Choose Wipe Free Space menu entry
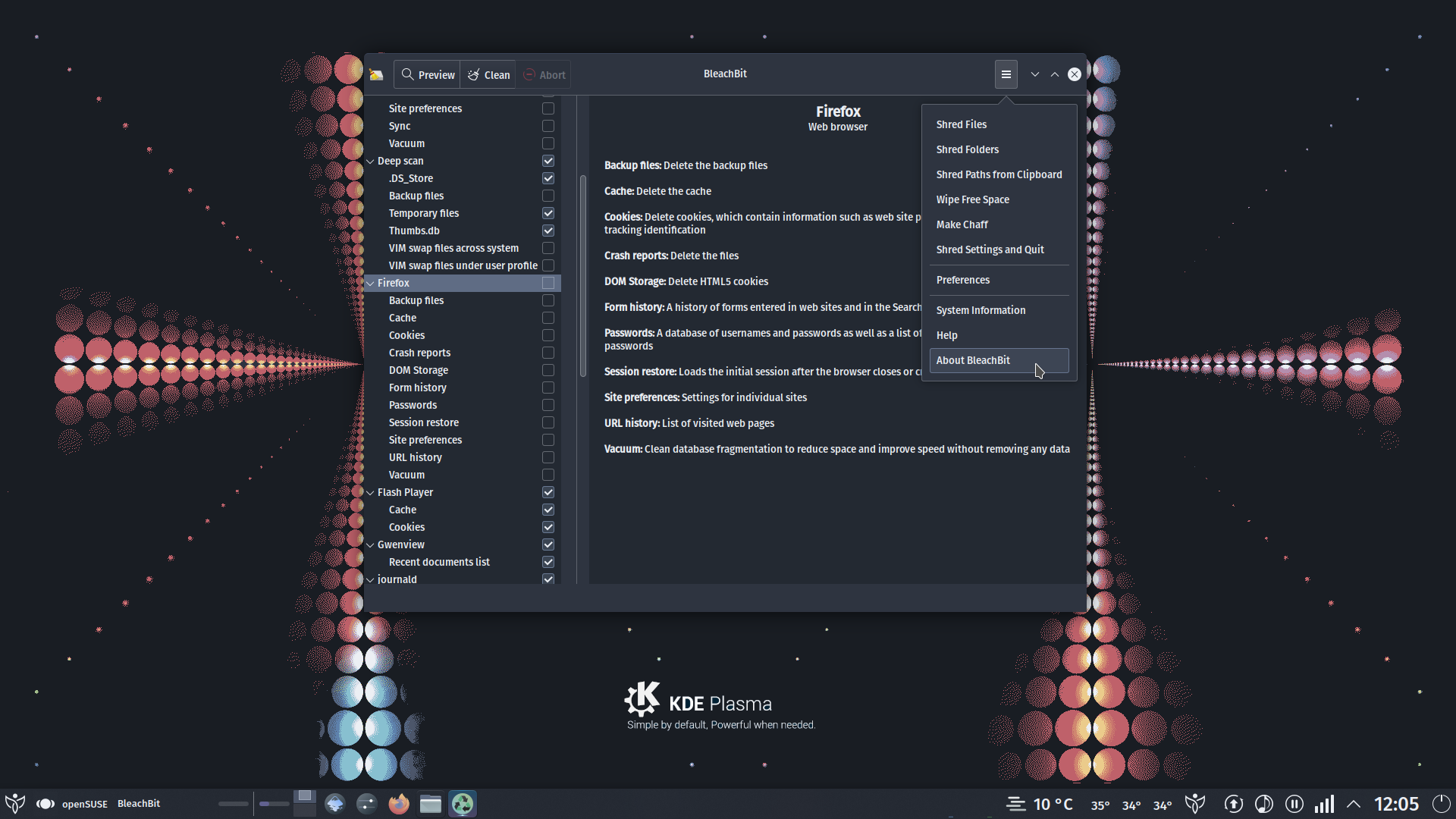This screenshot has height=819, width=1456. tap(999, 199)
